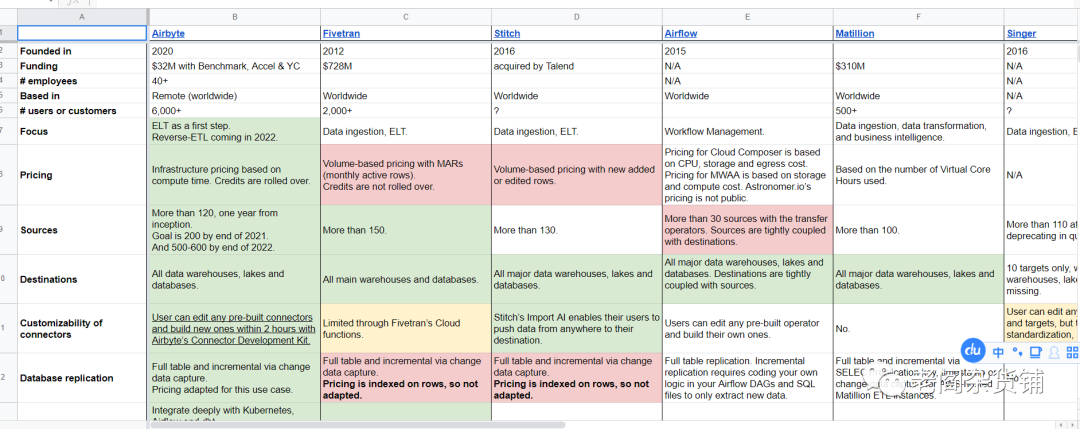Switch punctuation mode in the IME toolbar

(1017, 352)
